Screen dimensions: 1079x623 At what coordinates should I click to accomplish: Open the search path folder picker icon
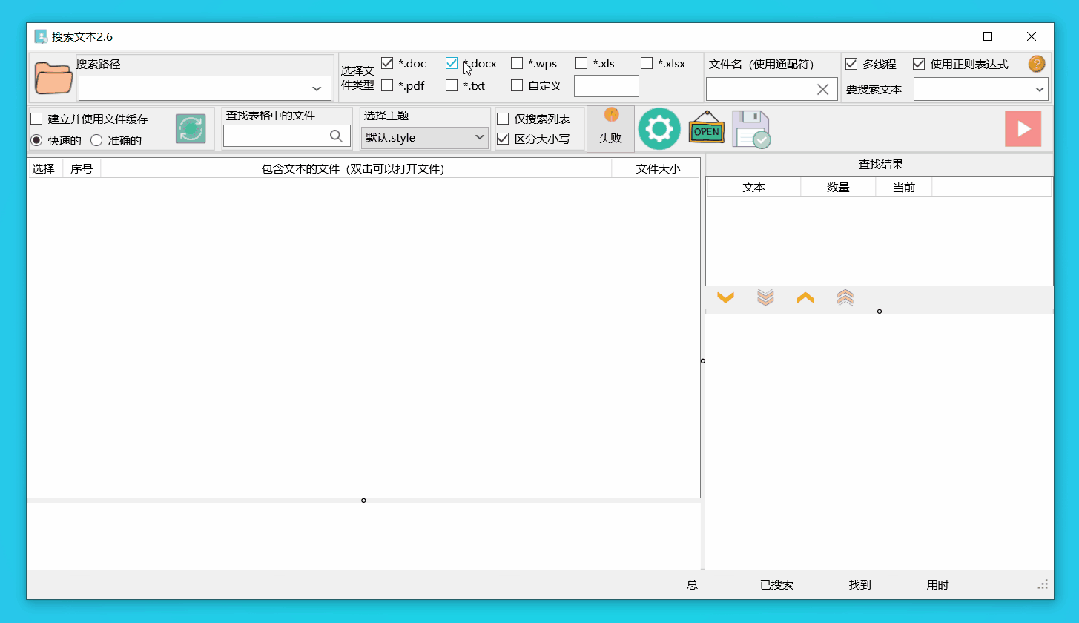tap(53, 77)
